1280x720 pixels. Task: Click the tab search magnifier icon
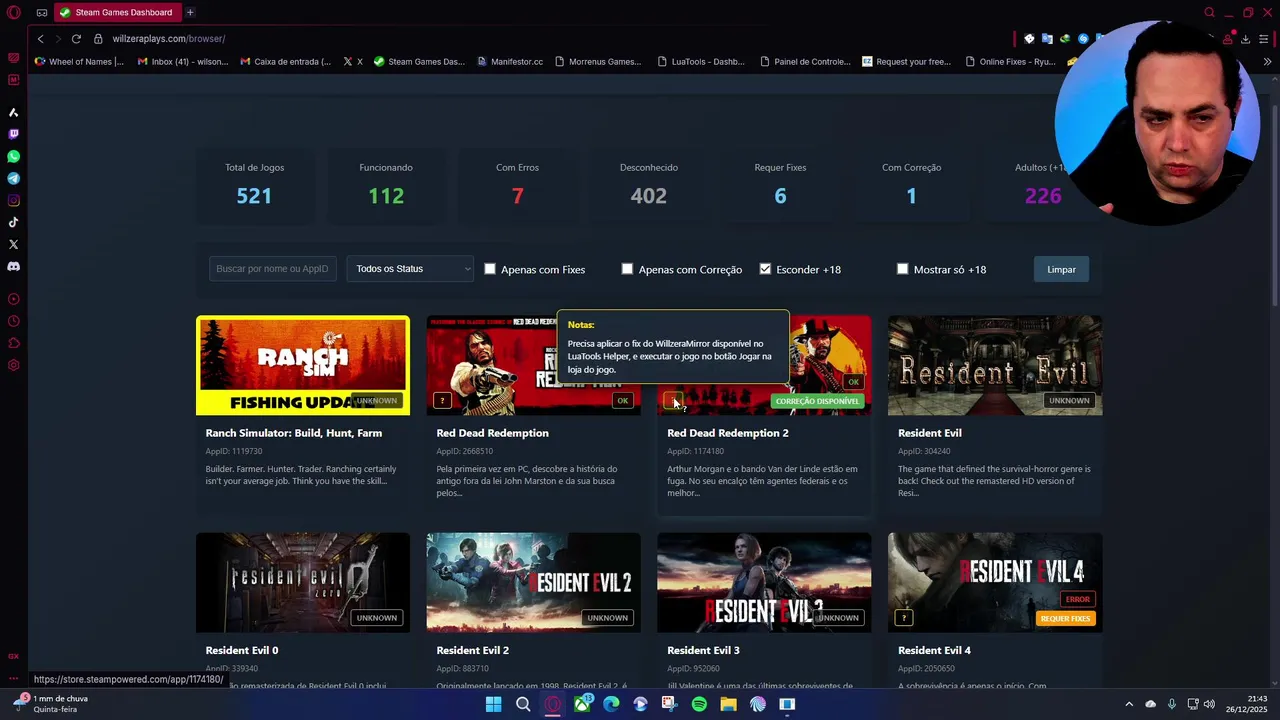click(1209, 12)
